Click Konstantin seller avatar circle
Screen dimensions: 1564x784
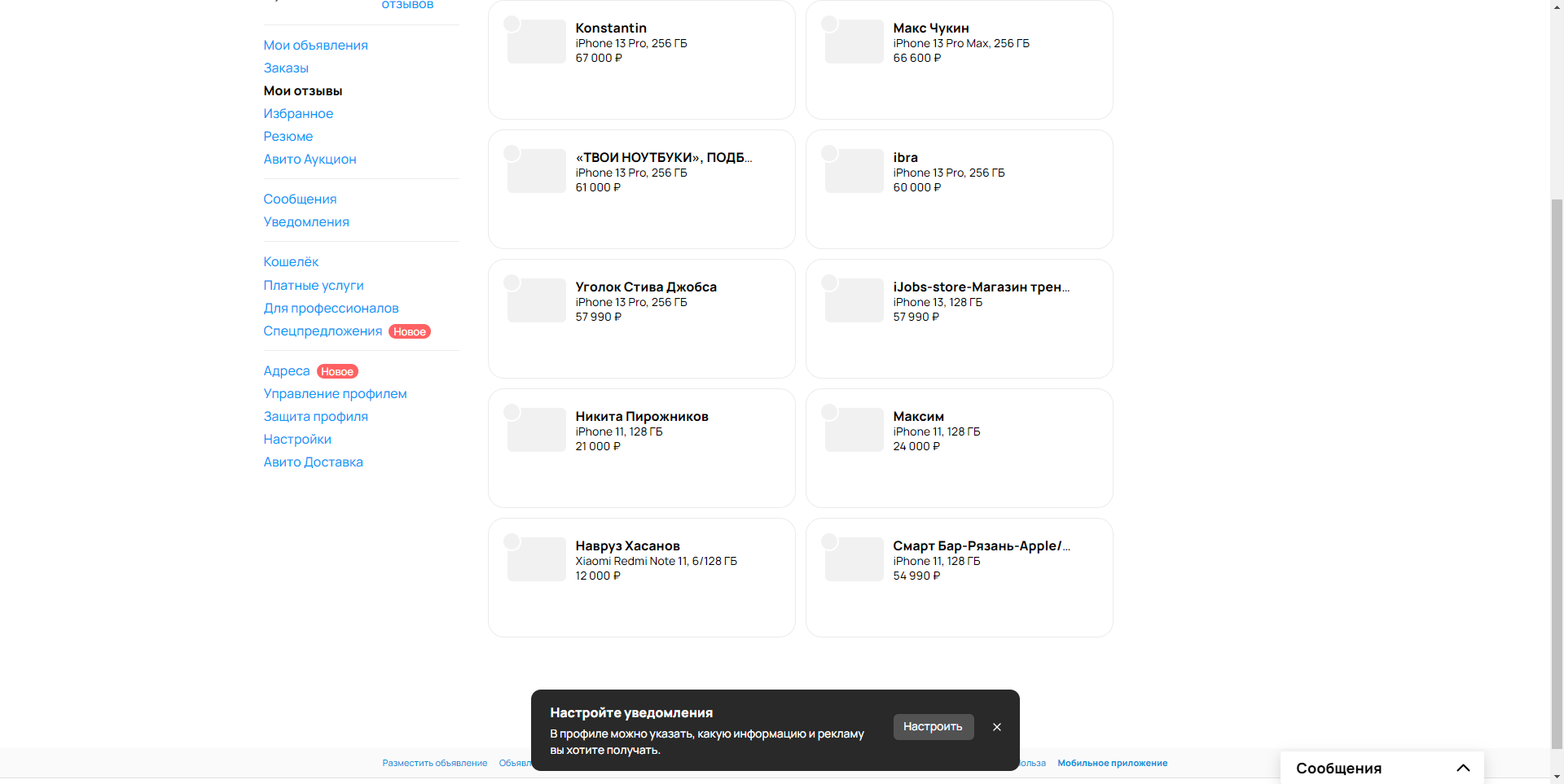(512, 24)
